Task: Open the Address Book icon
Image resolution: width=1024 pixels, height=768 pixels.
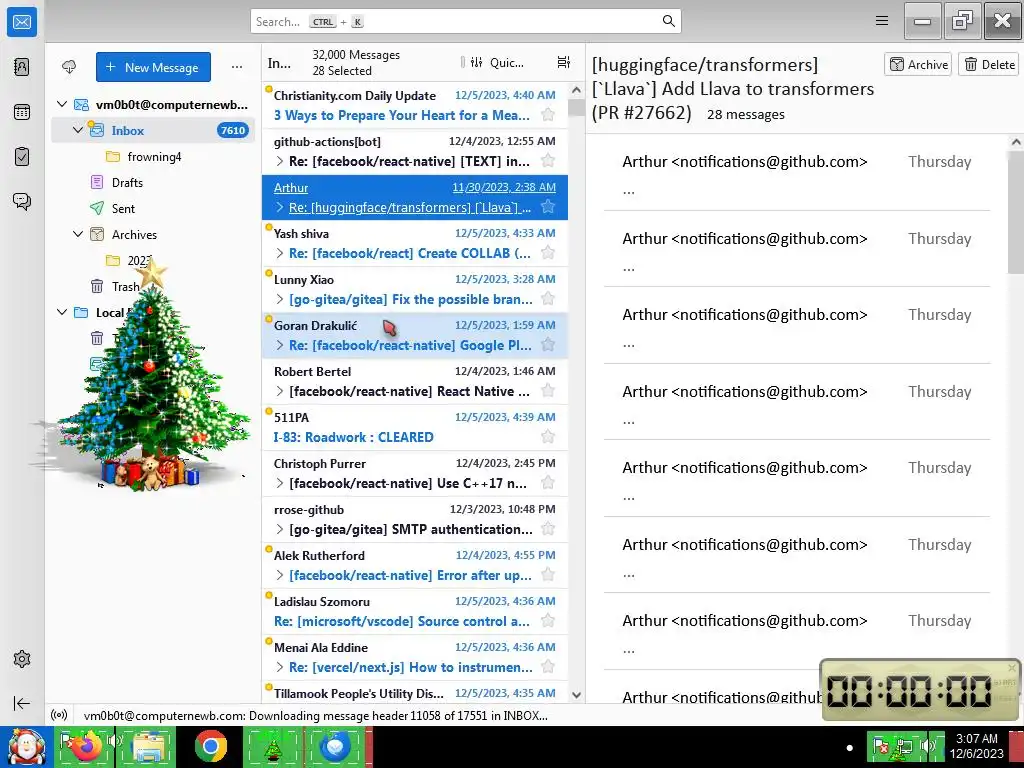Action: pyautogui.click(x=22, y=67)
